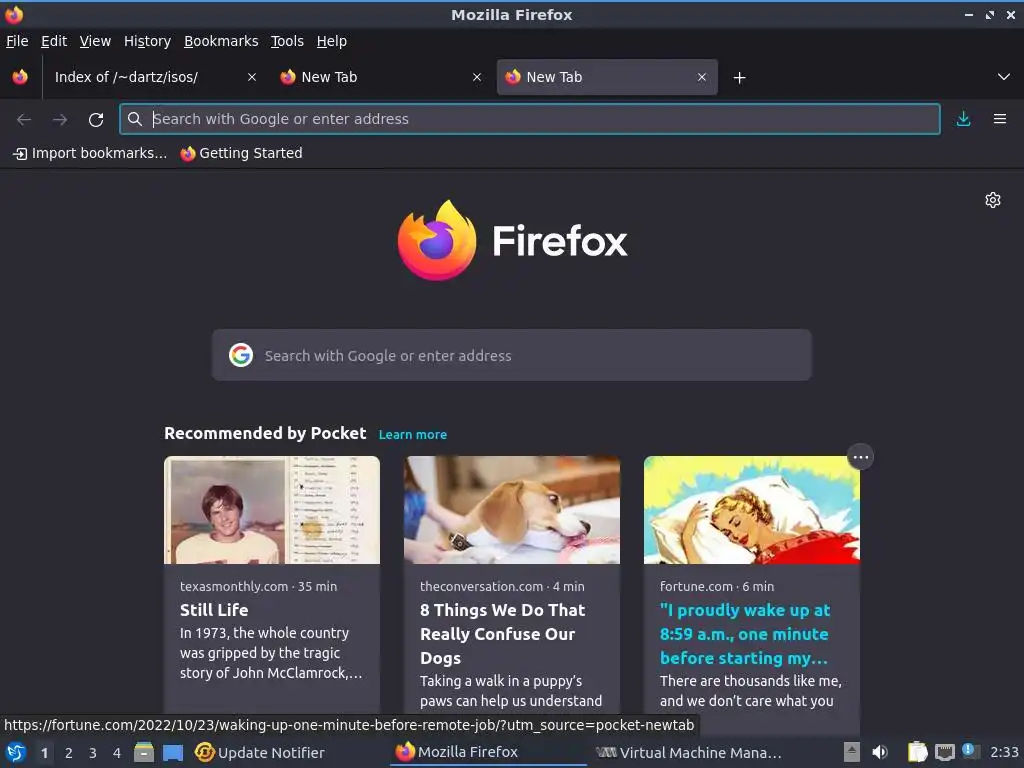Open the clipboard manager tray icon
Viewport: 1024px width, 768px height.
[x=918, y=752]
